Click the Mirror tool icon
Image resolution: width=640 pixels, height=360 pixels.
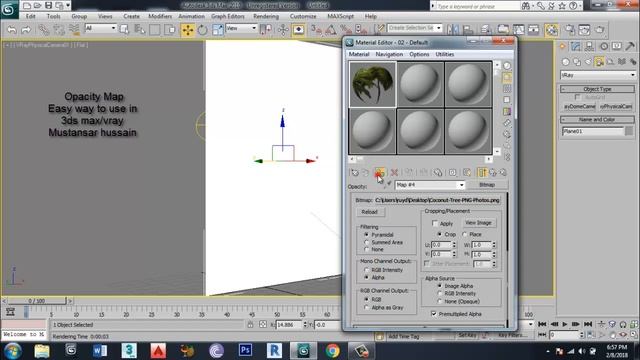pyautogui.click(x=452, y=29)
